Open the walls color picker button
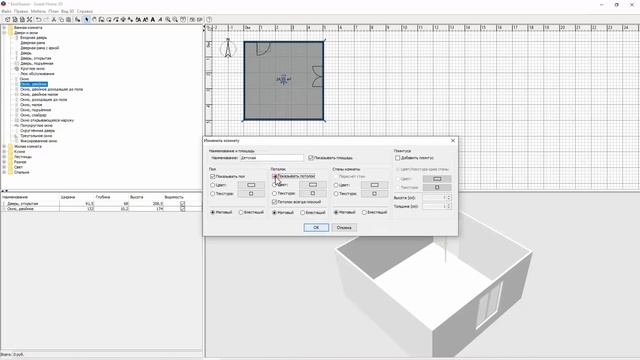 click(374, 185)
